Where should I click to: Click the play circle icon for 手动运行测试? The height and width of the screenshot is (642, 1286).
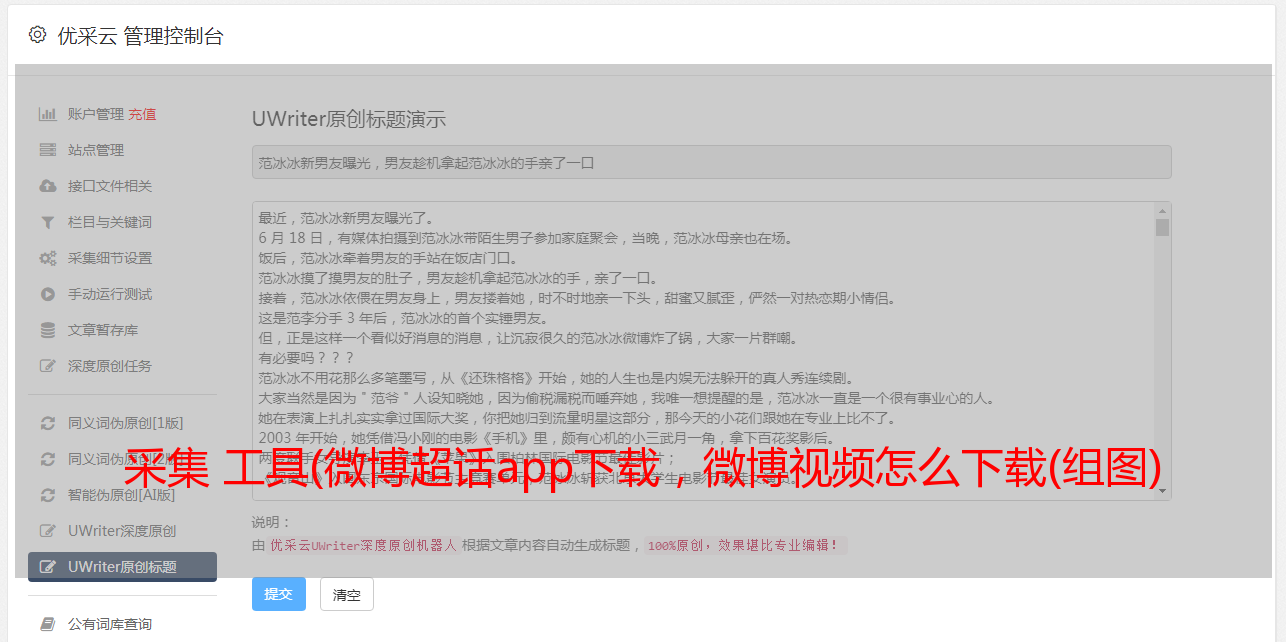(47, 294)
